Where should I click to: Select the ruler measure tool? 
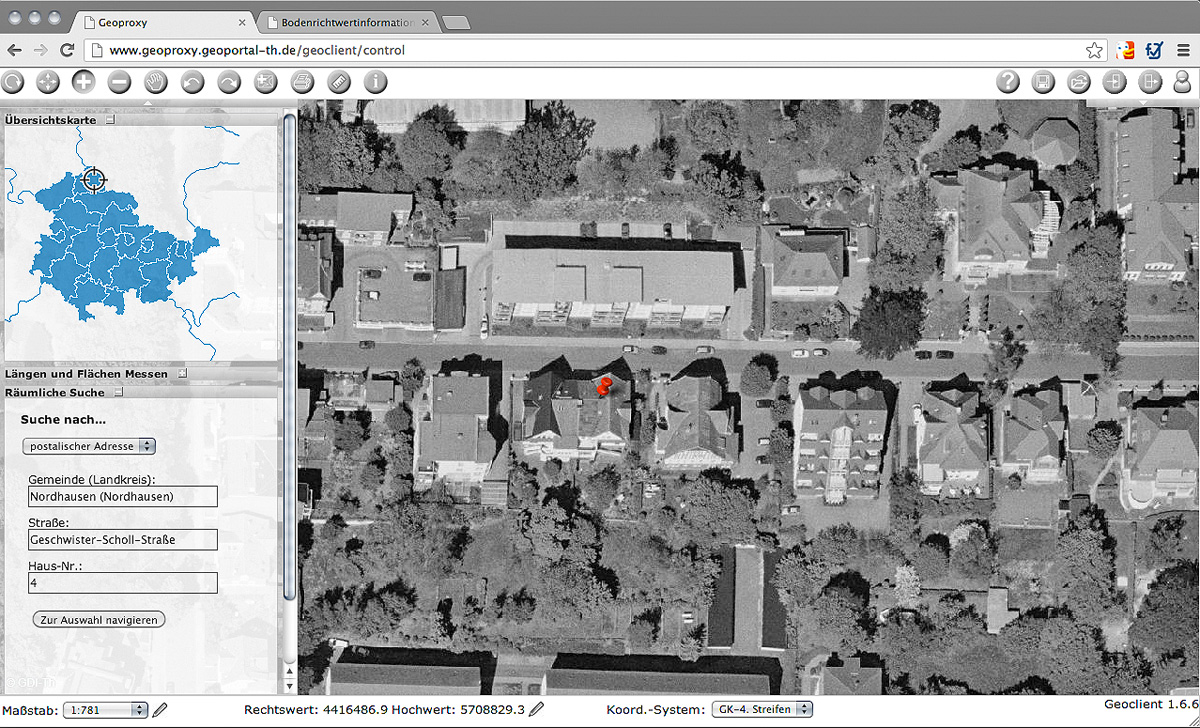click(339, 82)
